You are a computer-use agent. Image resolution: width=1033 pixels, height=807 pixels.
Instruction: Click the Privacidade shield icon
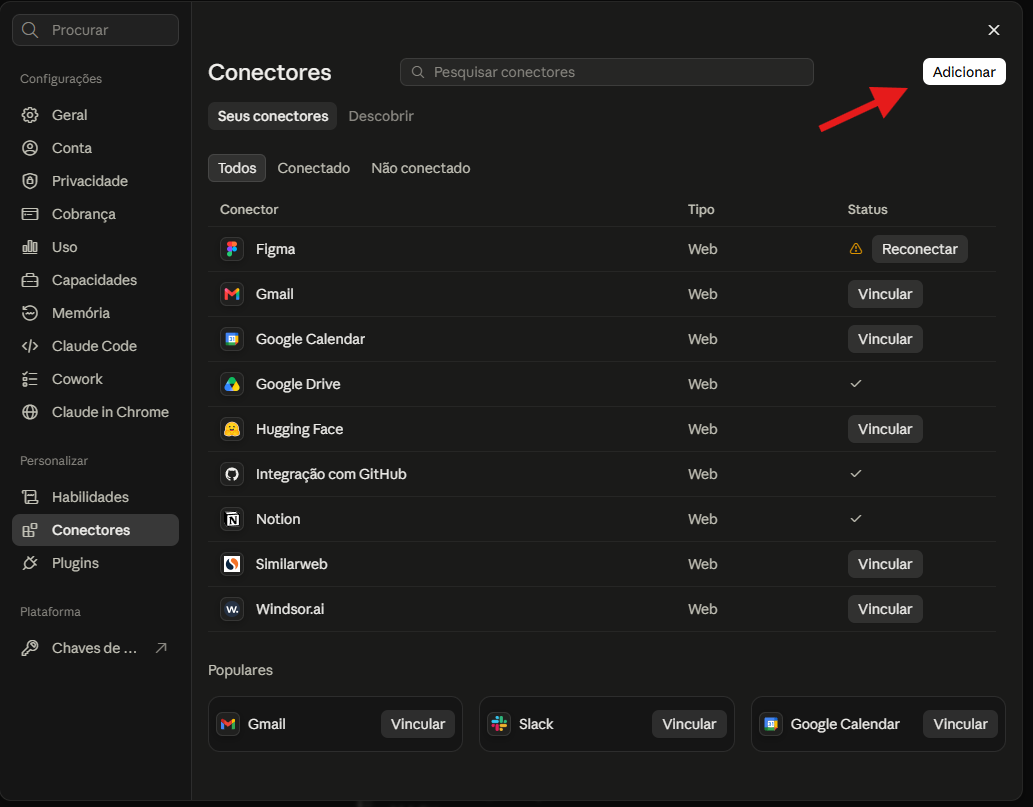coord(30,181)
